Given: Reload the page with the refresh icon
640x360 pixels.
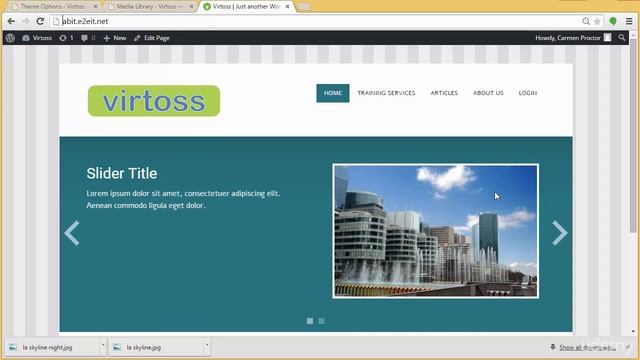Looking at the screenshot, I should click(40, 21).
